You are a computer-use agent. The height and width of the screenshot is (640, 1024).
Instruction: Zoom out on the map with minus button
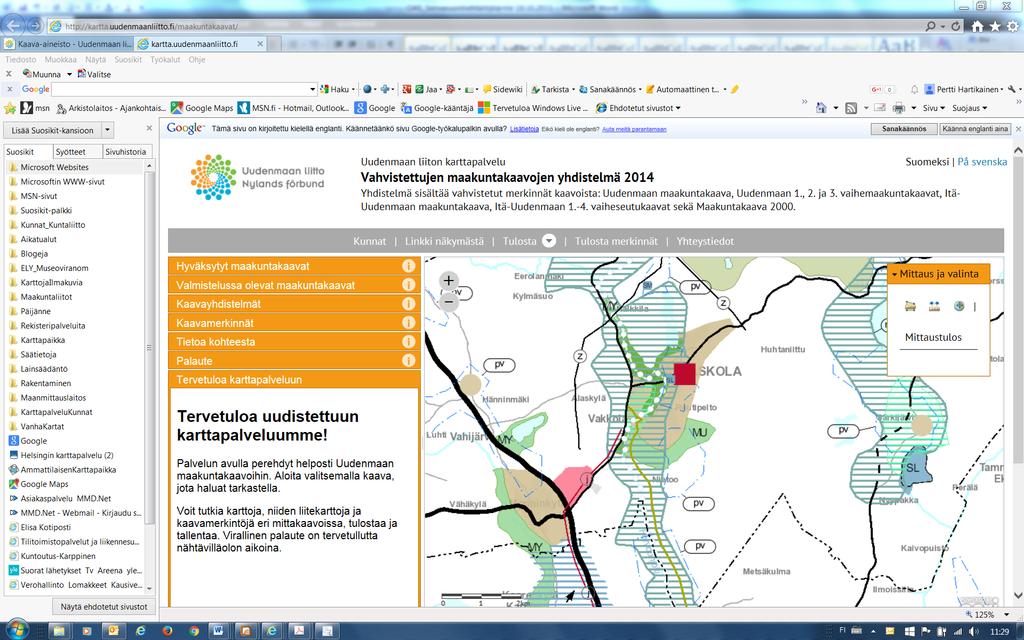[449, 302]
